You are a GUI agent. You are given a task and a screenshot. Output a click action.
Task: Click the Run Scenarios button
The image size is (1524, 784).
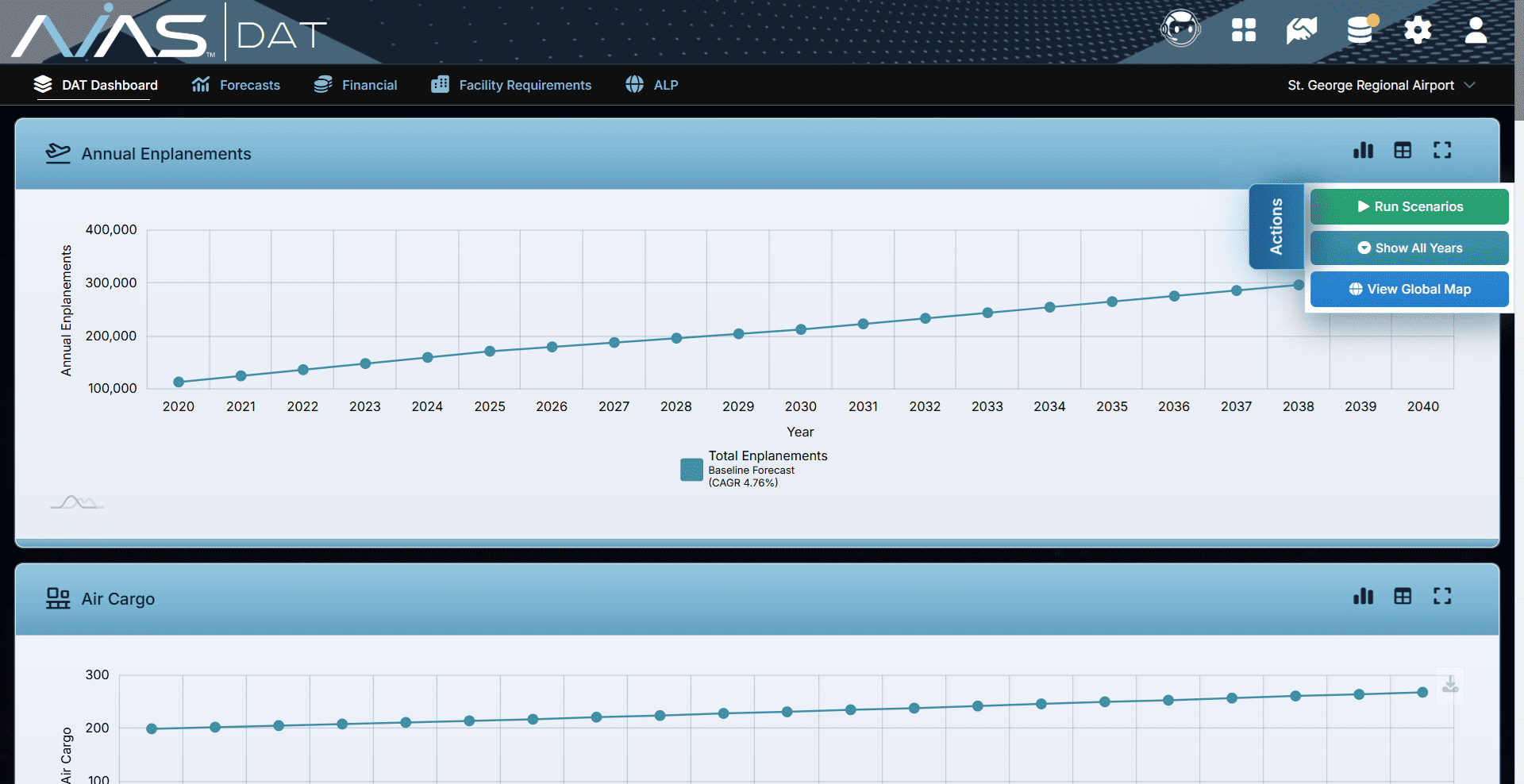tap(1410, 206)
